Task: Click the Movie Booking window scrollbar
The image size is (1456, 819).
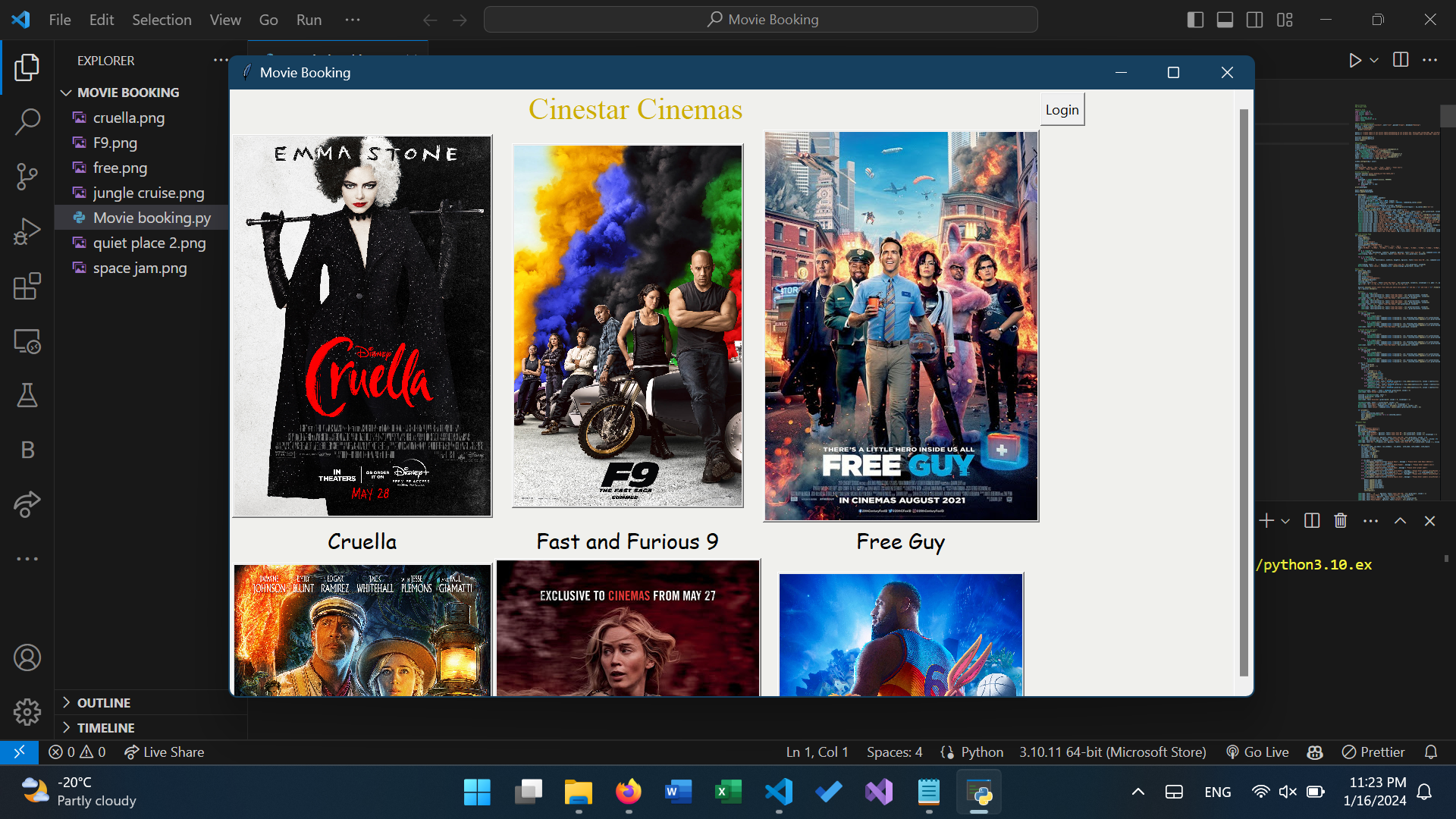Action: tap(1244, 392)
